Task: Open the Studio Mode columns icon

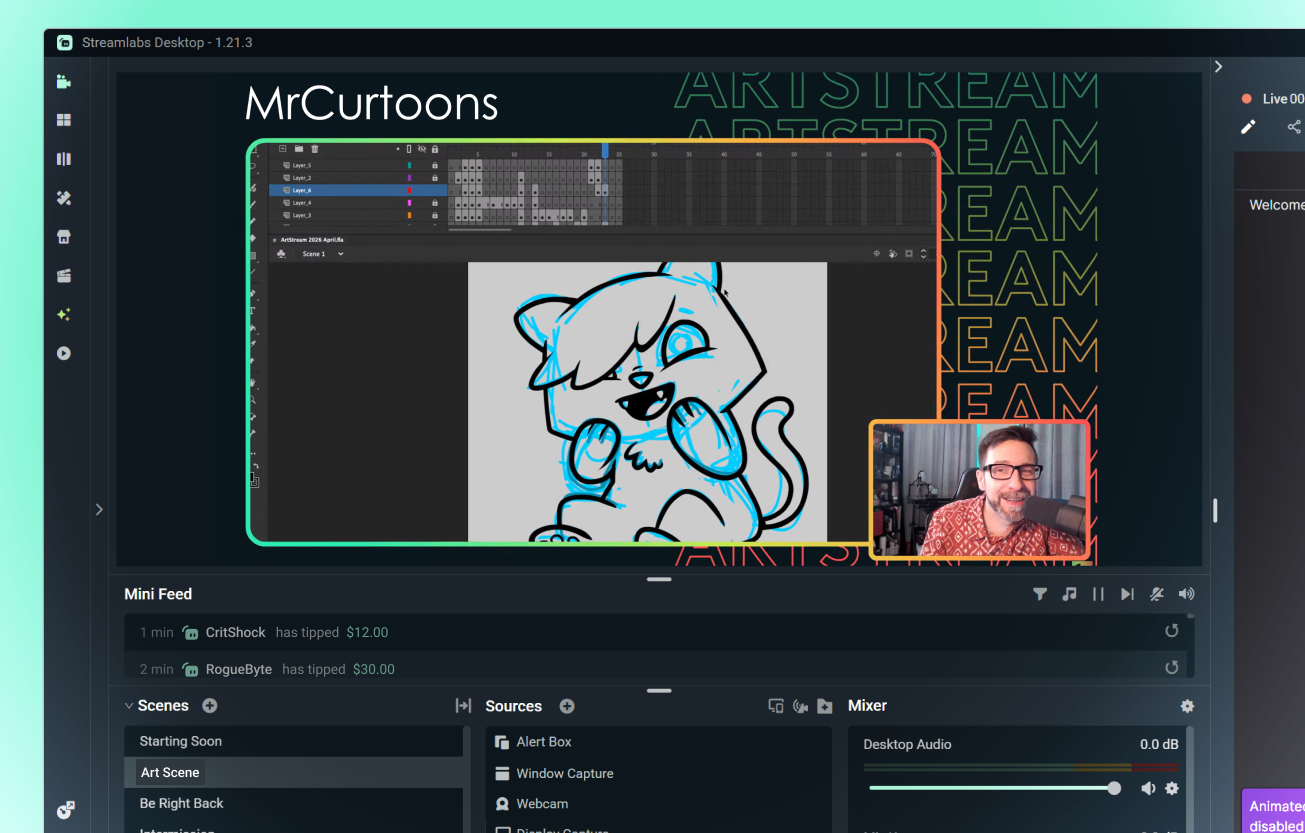Action: pyautogui.click(x=64, y=159)
